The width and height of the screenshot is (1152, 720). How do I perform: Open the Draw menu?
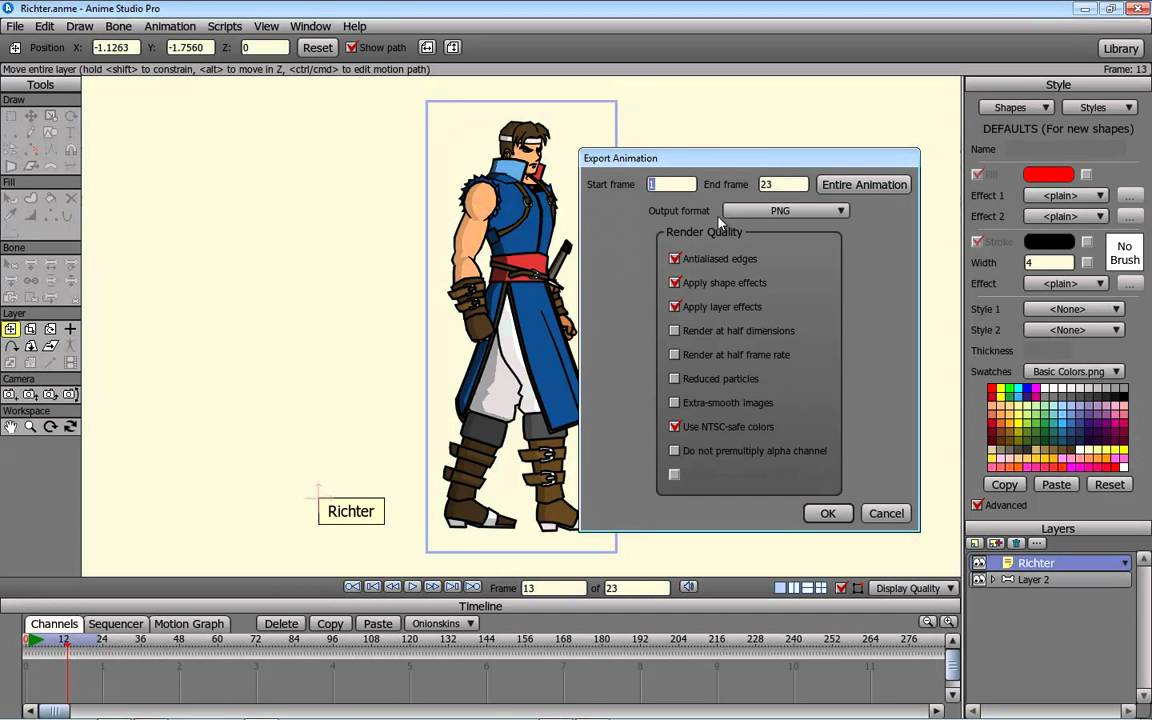(79, 26)
